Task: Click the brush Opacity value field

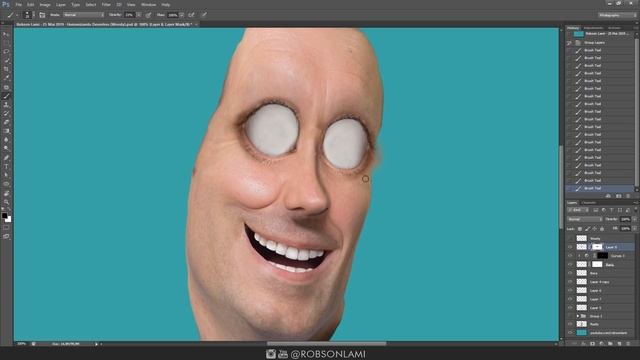Action: pyautogui.click(x=129, y=15)
